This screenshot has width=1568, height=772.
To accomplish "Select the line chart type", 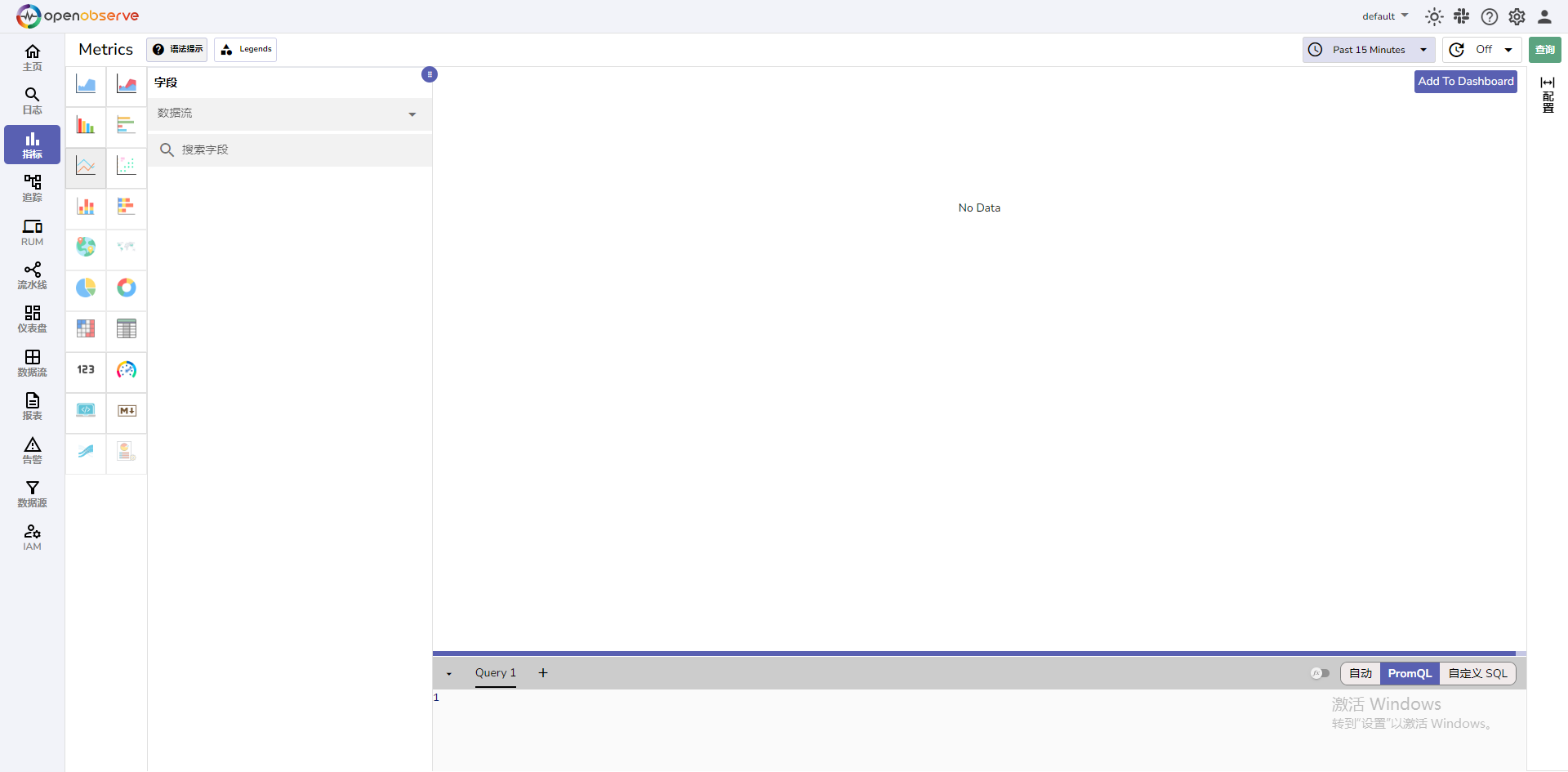I will pos(86,166).
